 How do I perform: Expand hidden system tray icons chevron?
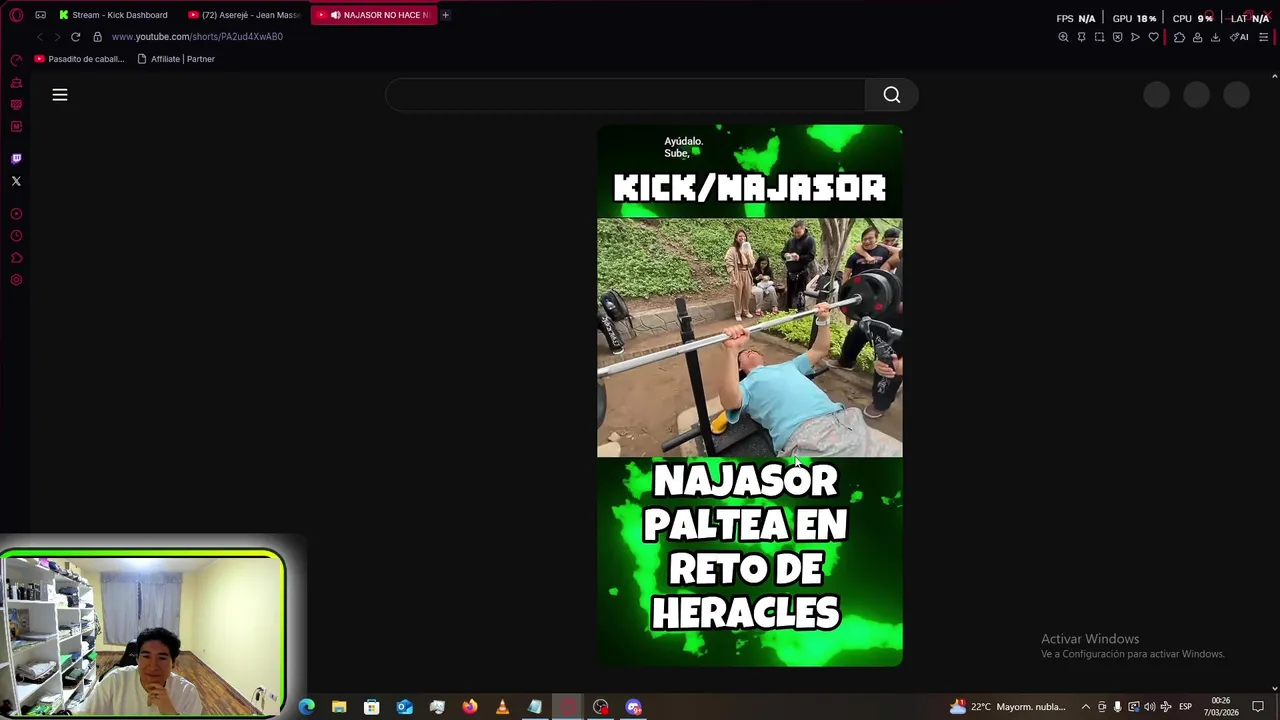[x=1085, y=707]
